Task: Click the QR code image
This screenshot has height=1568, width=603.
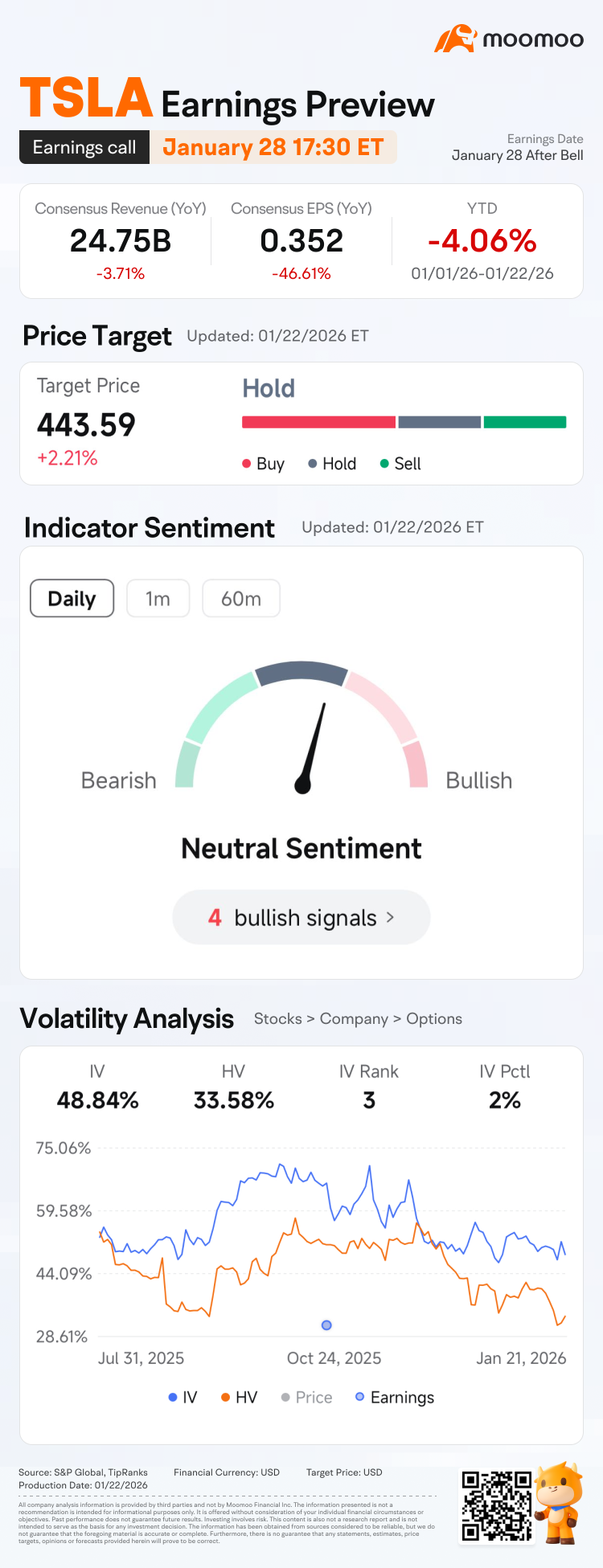Action: tap(496, 1505)
